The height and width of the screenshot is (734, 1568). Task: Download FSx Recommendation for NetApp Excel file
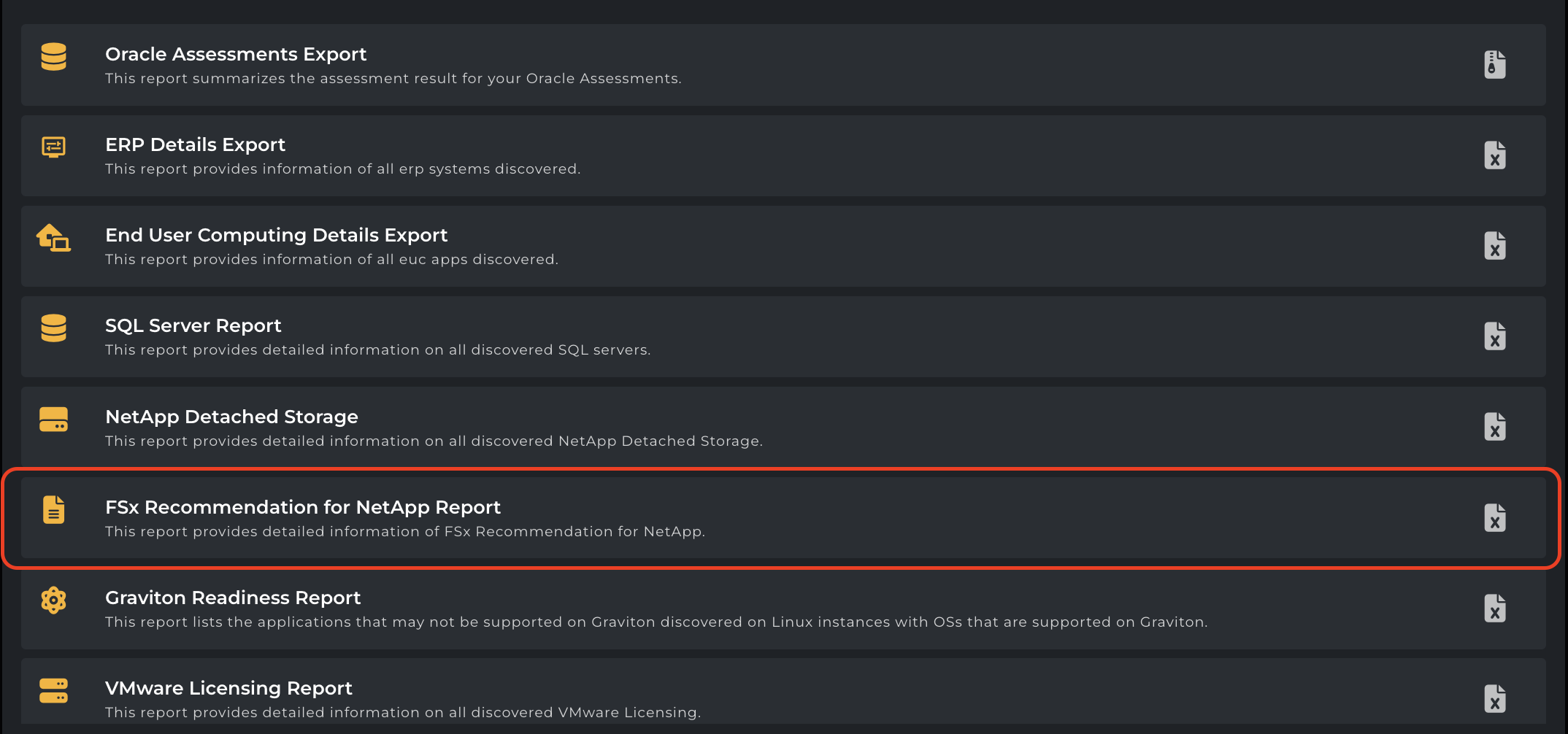[x=1494, y=518]
